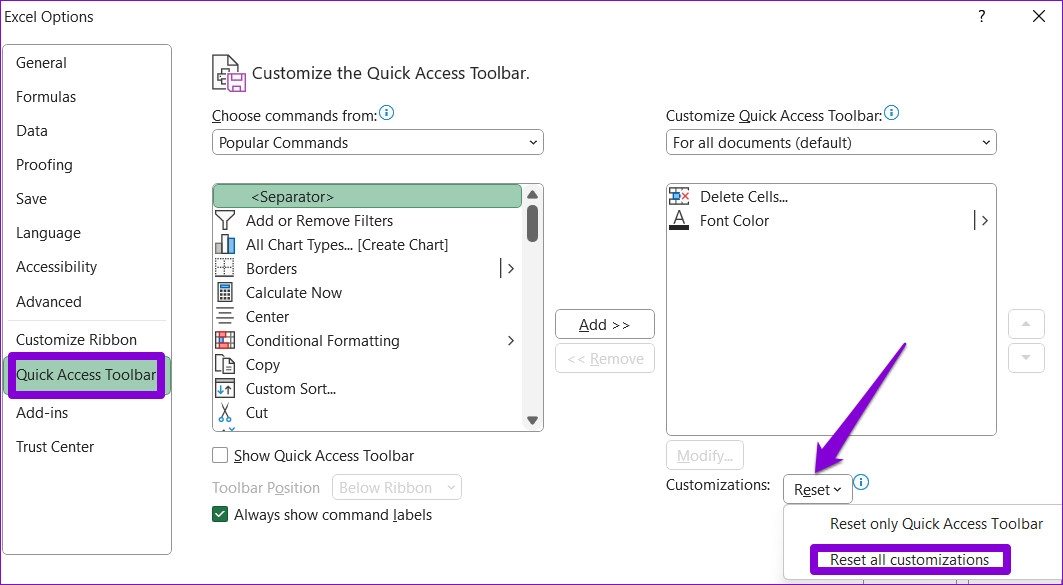
Task: Click the Conditional Formatting icon
Action: 224,340
